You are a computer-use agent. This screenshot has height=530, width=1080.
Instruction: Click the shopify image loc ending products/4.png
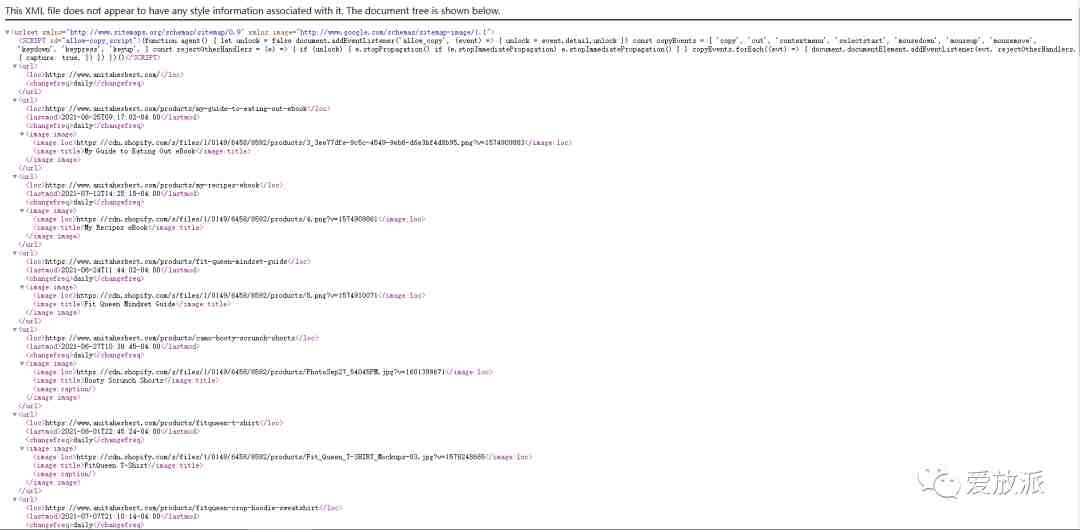click(x=230, y=218)
